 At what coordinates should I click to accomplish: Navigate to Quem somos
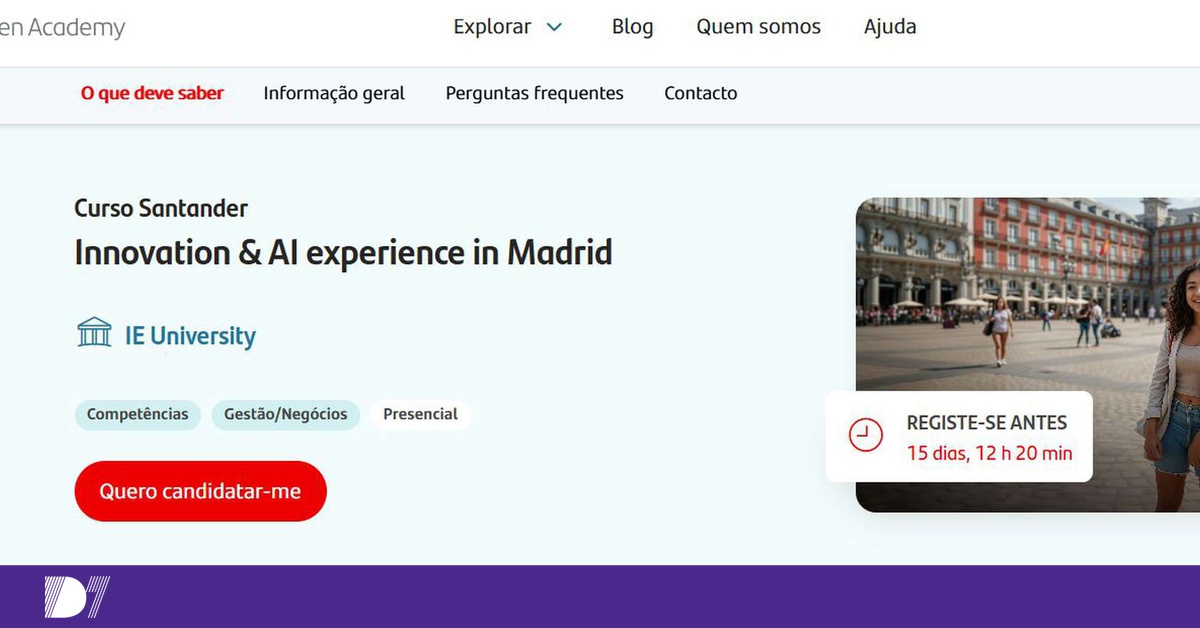758,27
